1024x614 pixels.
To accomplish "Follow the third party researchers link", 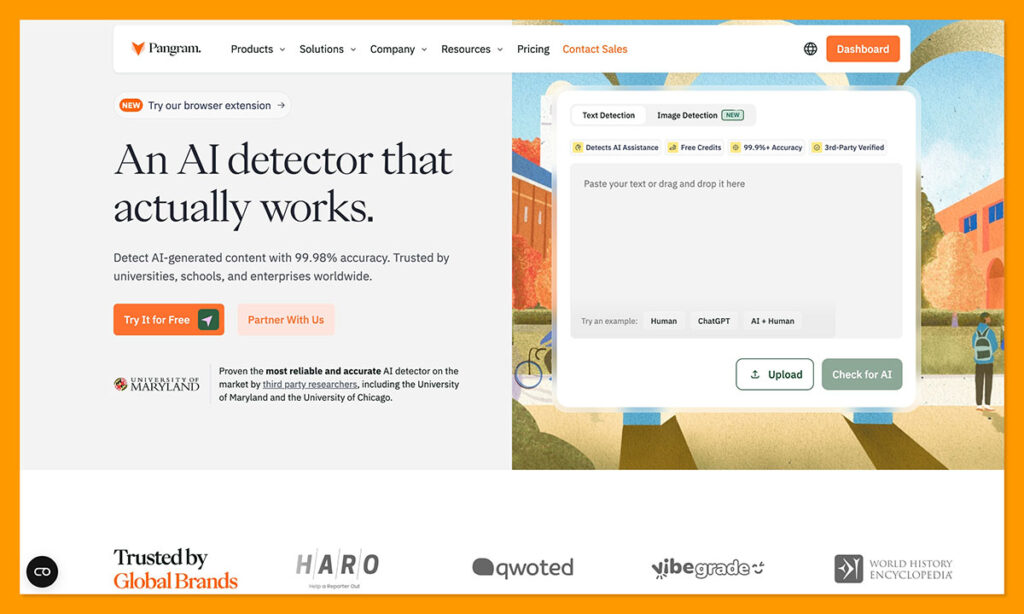I will click(310, 384).
